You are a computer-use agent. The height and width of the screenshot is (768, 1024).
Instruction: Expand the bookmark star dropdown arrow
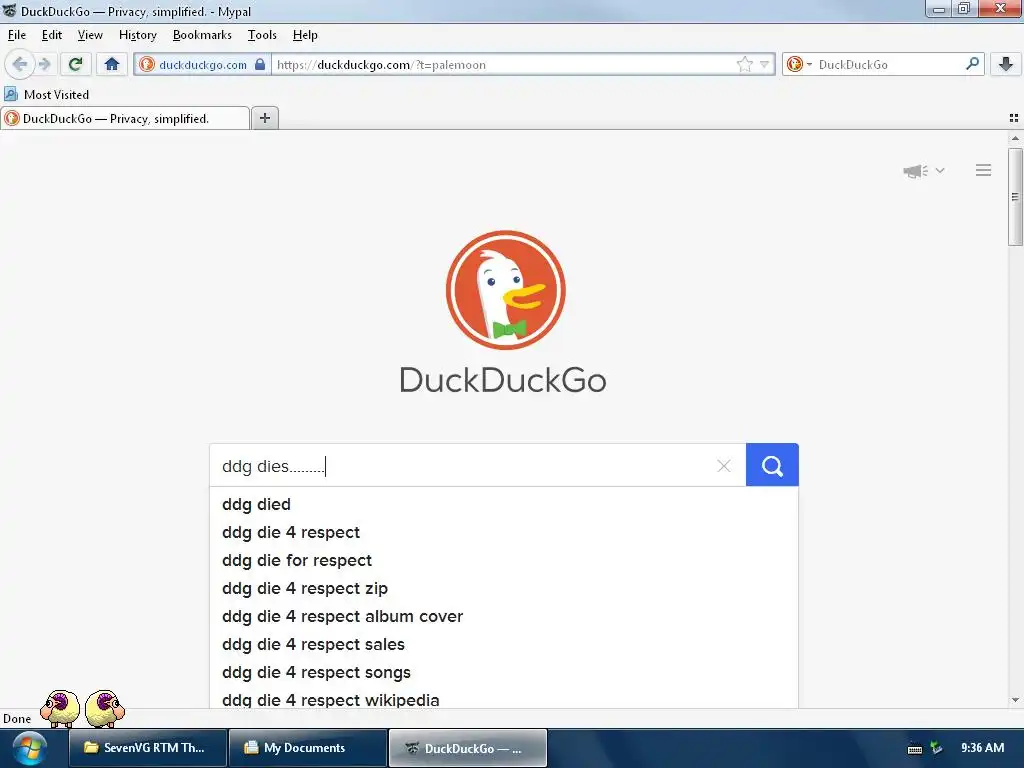point(764,65)
